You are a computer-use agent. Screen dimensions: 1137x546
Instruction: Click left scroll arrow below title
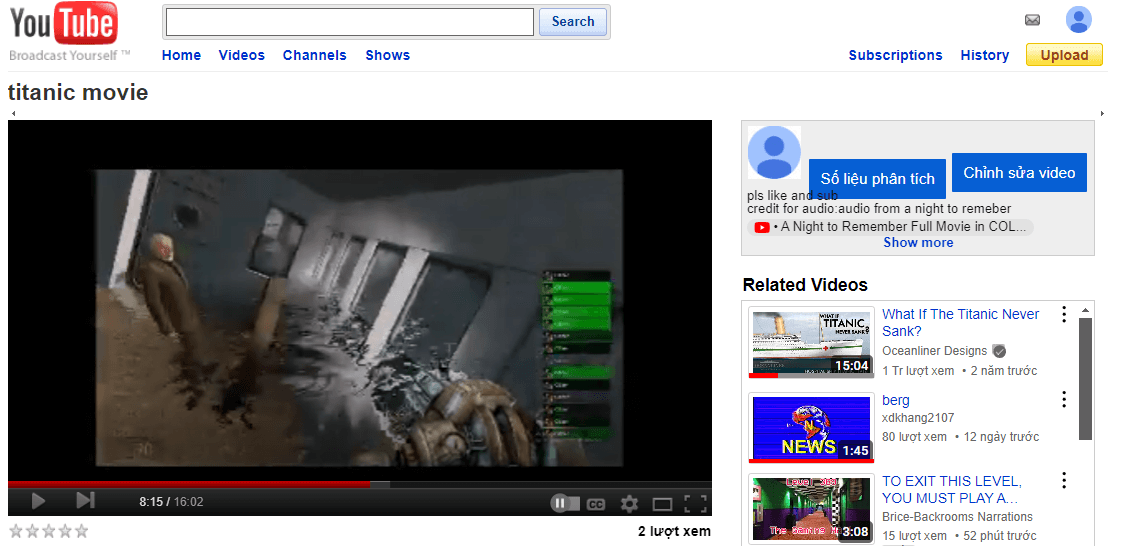pyautogui.click(x=13, y=114)
